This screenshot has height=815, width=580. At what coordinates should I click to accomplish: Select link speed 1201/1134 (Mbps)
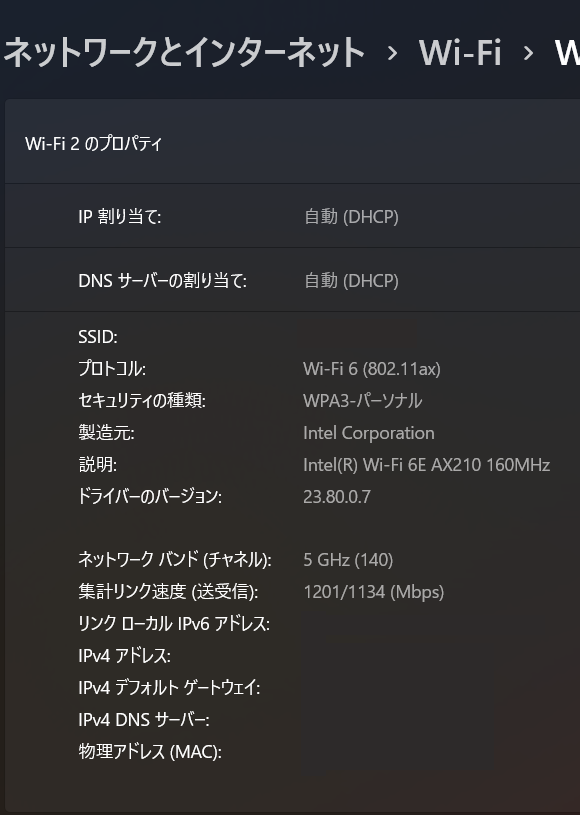374,592
